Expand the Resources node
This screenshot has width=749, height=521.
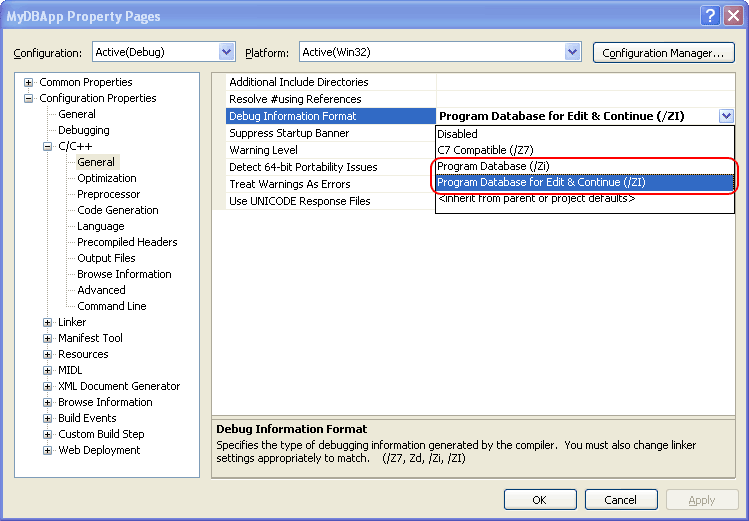(x=47, y=354)
